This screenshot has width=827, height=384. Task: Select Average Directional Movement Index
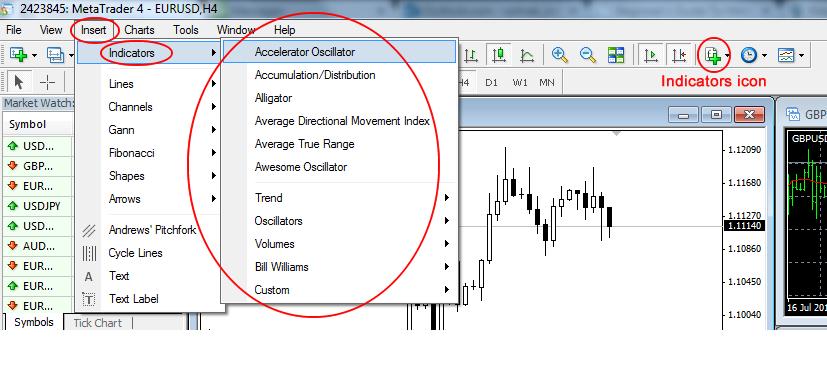[x=339, y=121]
